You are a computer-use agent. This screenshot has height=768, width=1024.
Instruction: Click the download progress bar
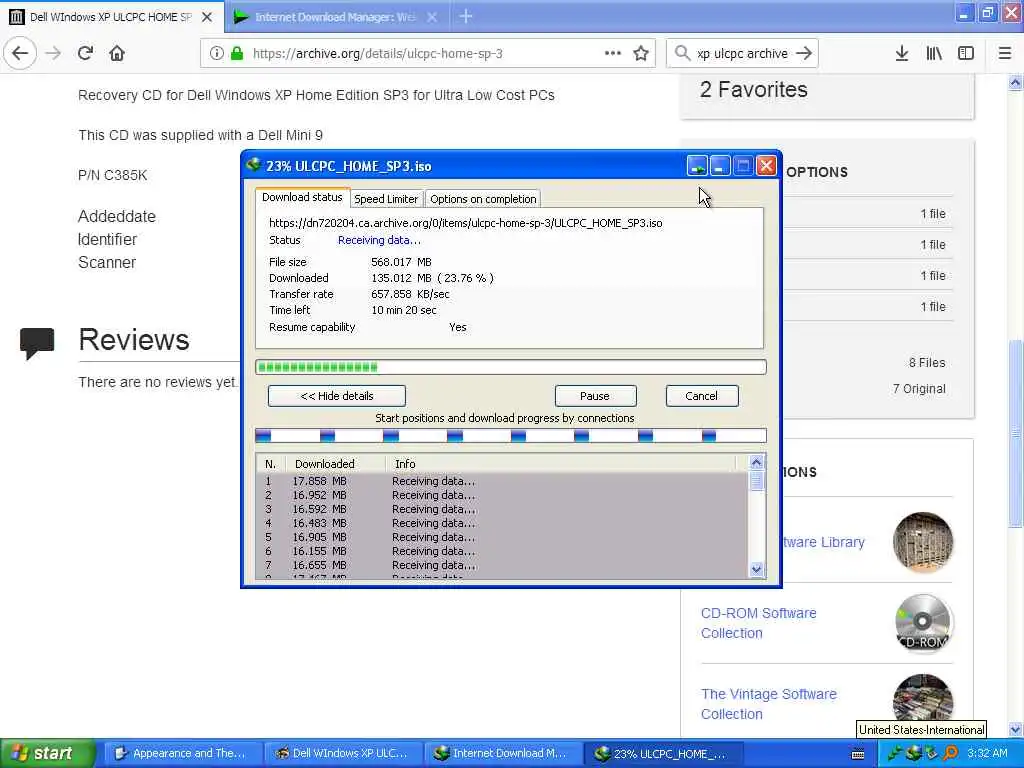point(511,367)
